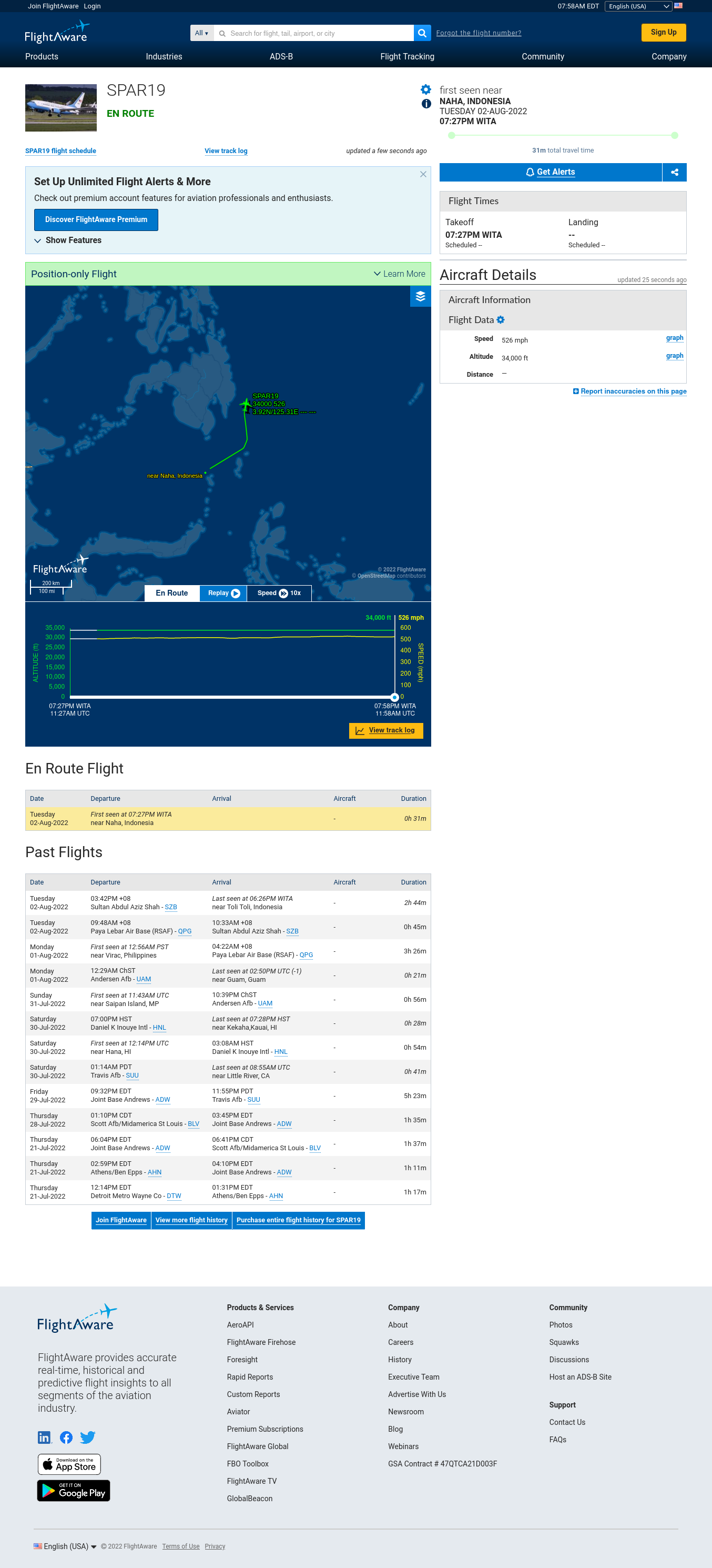Viewport: 712px width, 1568px height.
Task: Open the Flight Tracking menu
Action: 407,57
